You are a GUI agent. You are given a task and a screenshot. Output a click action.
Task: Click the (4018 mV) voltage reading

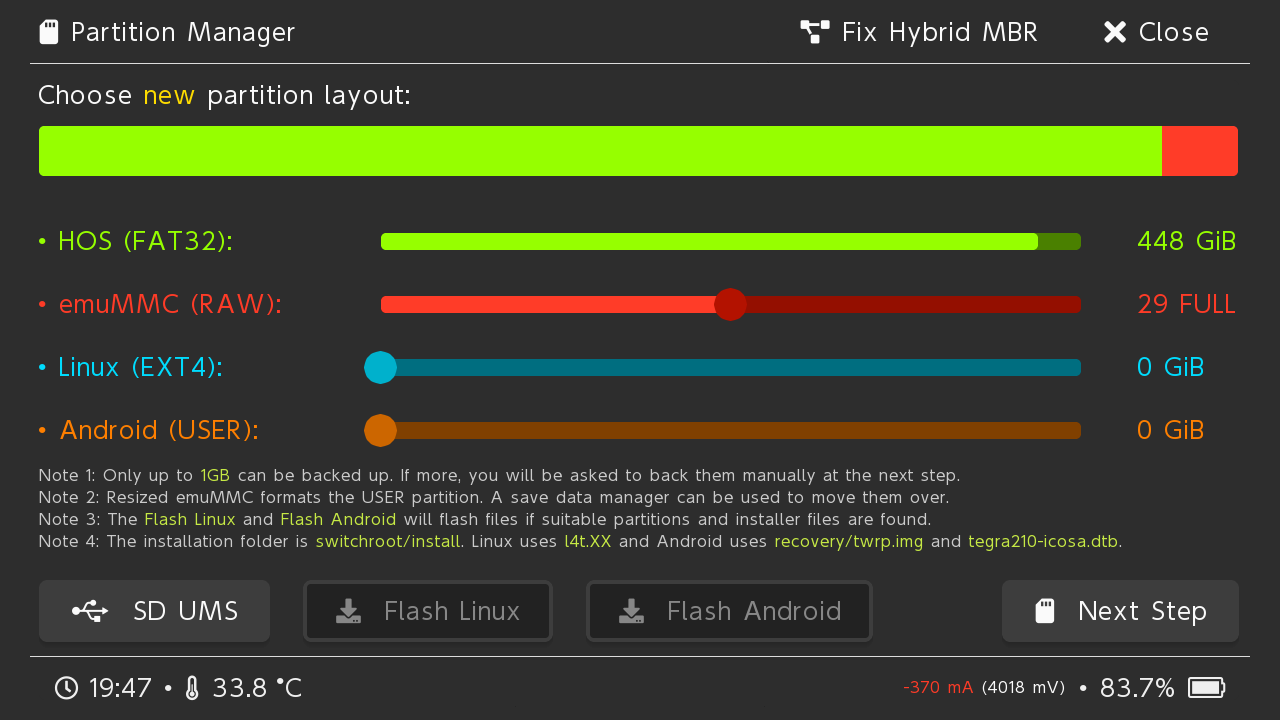point(1023,688)
